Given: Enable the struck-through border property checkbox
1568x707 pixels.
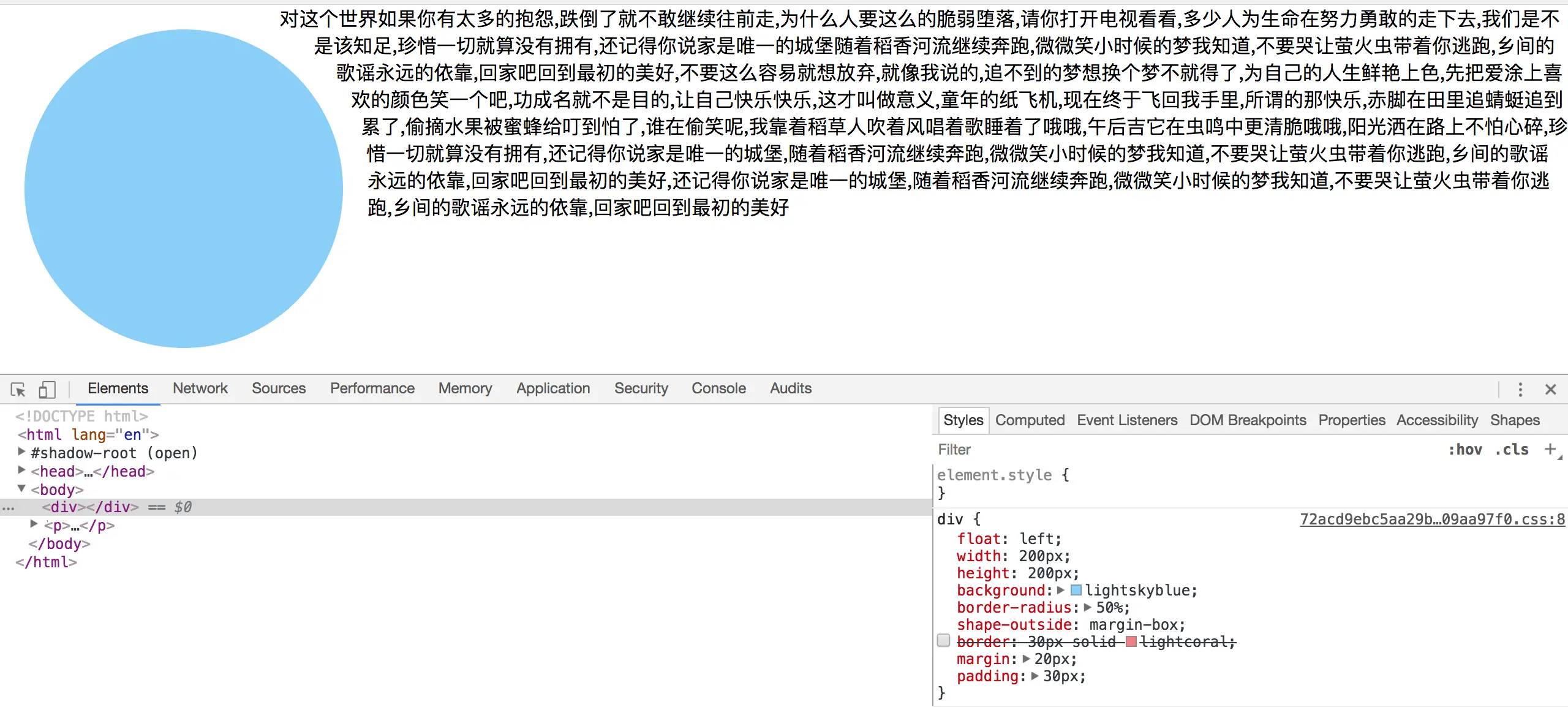Looking at the screenshot, I should (943, 641).
